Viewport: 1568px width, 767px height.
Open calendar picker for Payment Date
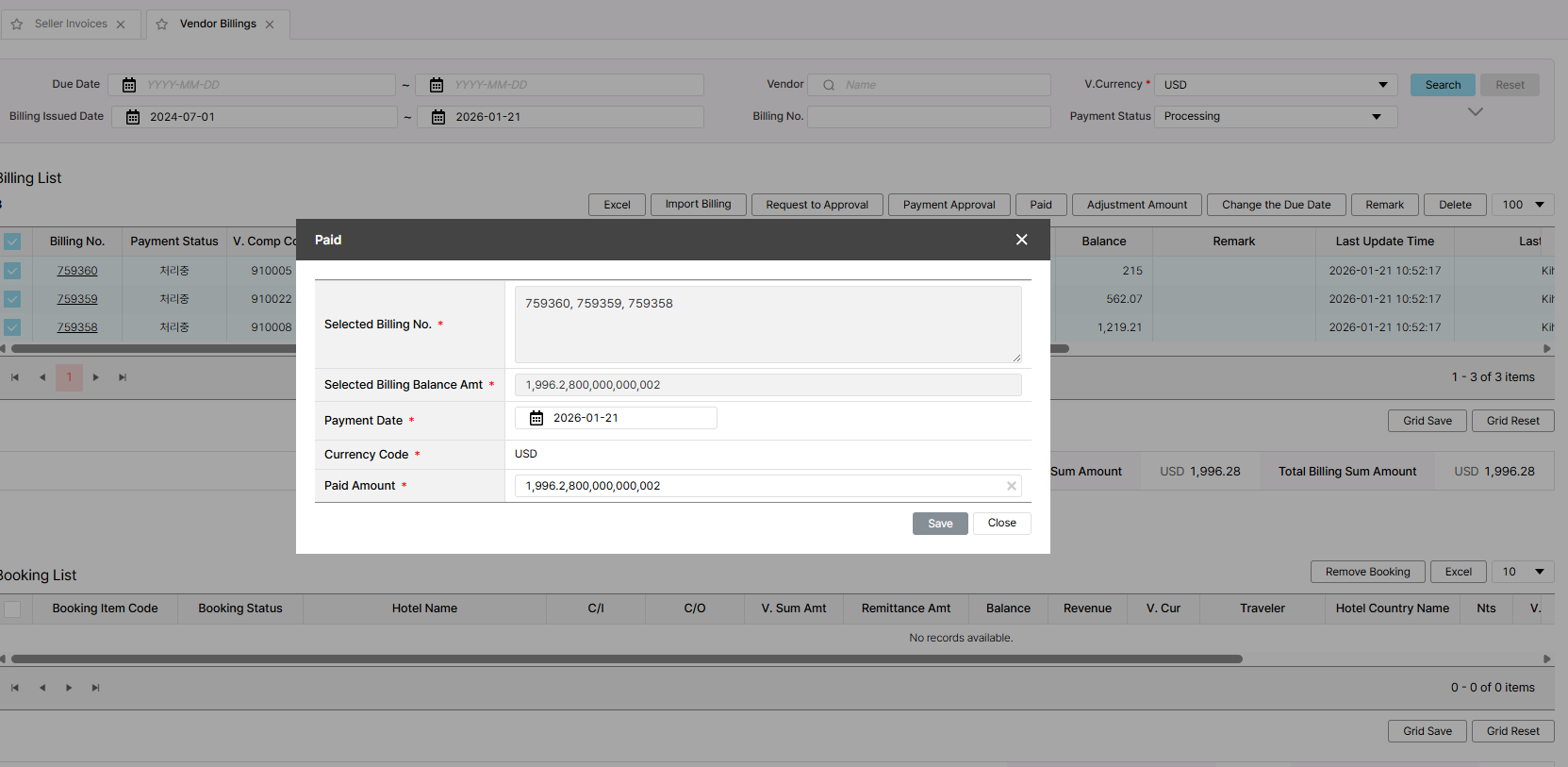(x=536, y=418)
